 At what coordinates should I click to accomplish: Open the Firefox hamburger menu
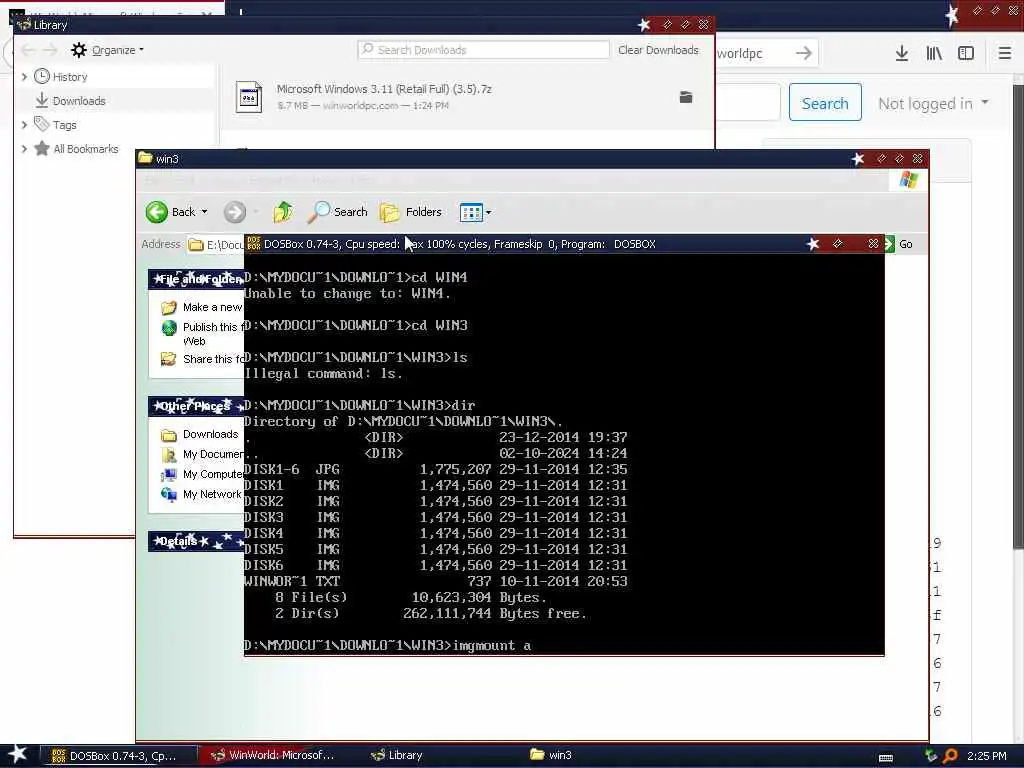point(1005,53)
